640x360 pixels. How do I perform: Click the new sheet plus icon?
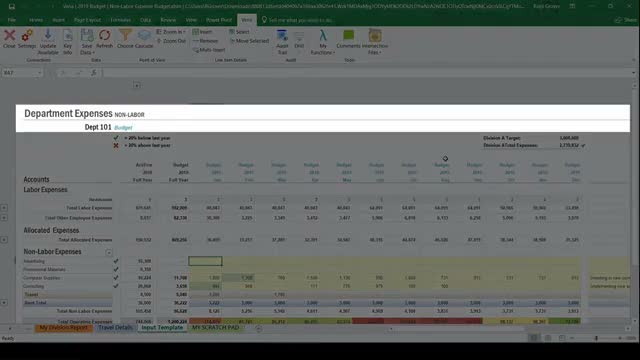258,328
